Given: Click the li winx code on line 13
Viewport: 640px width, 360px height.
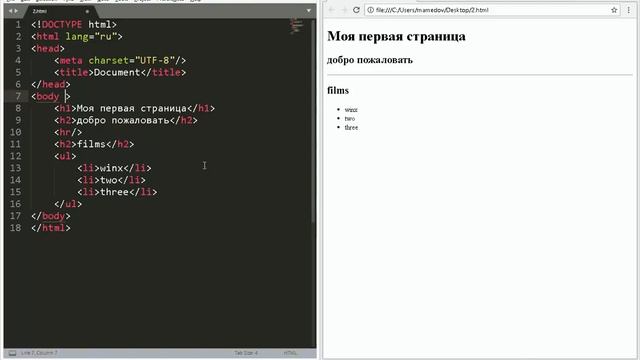Looking at the screenshot, I should 114,168.
